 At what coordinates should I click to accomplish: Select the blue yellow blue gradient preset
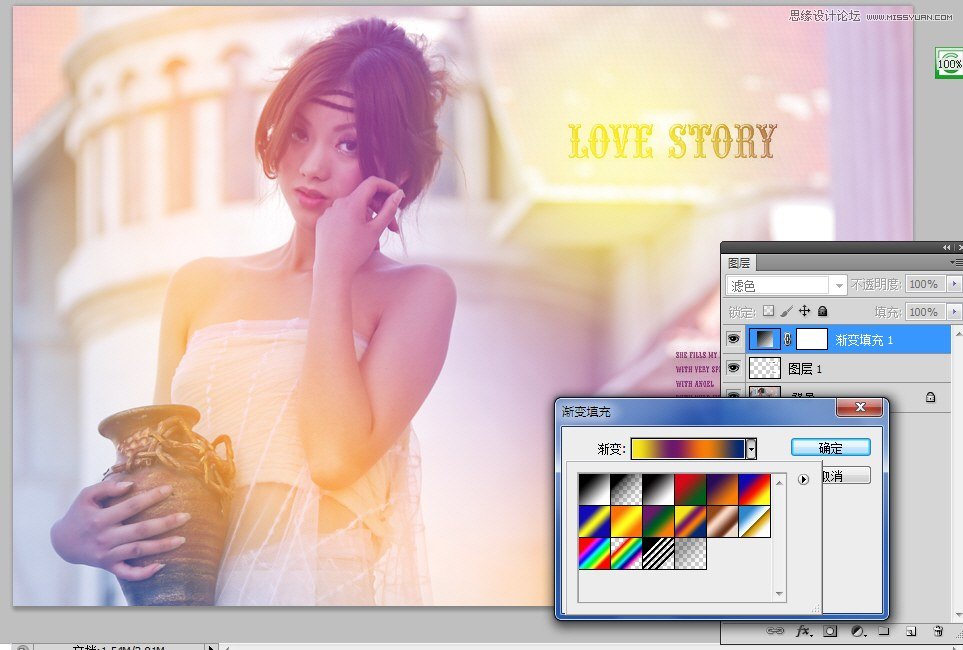(x=595, y=522)
